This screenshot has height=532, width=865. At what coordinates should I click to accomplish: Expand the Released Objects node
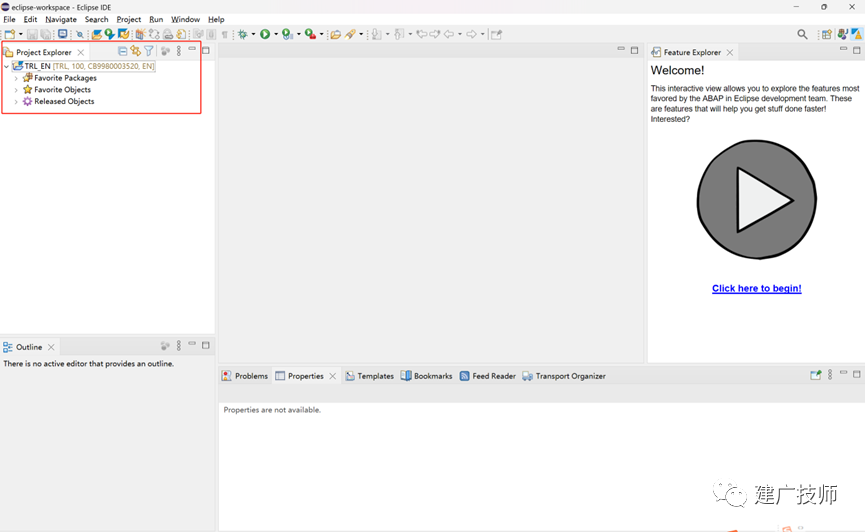(16, 102)
